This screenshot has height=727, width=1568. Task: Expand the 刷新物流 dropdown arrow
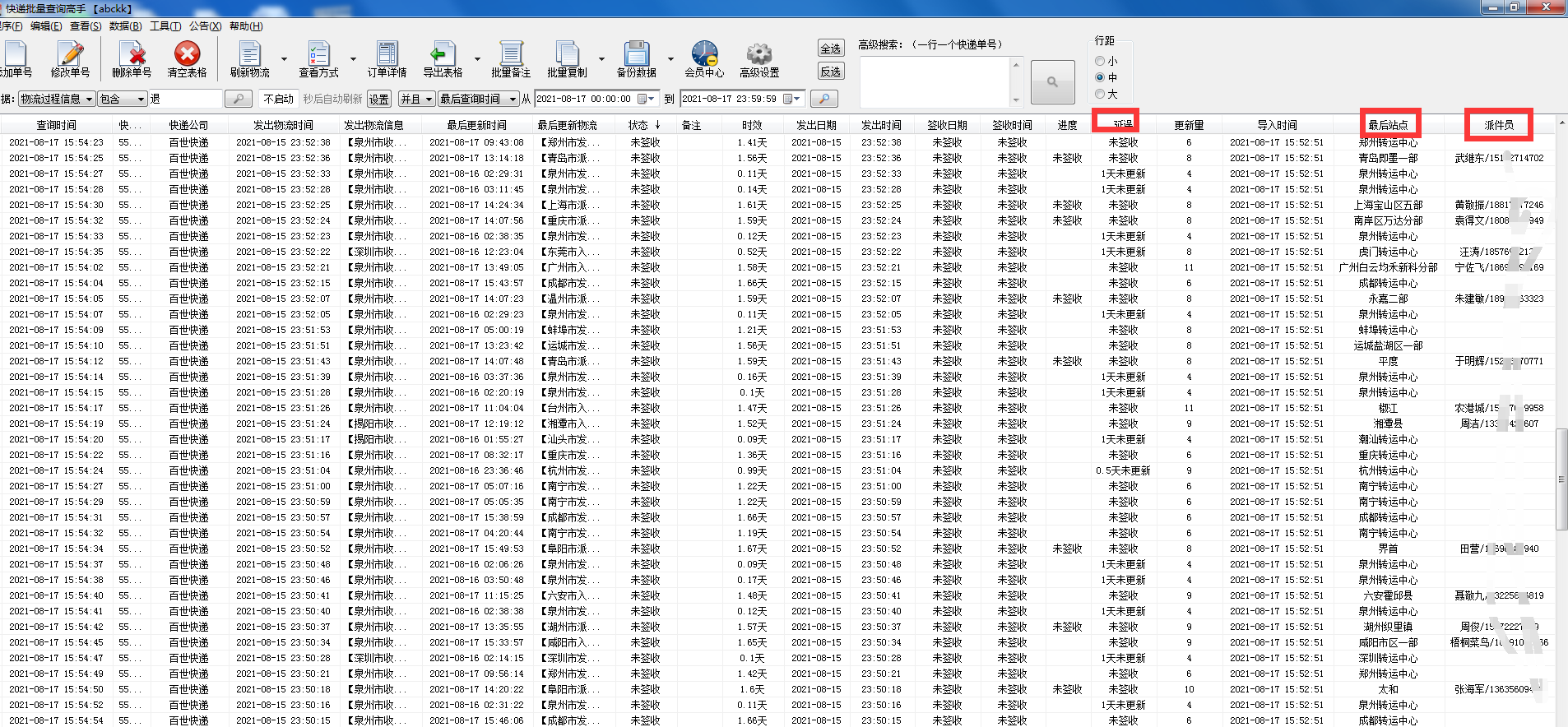(284, 59)
